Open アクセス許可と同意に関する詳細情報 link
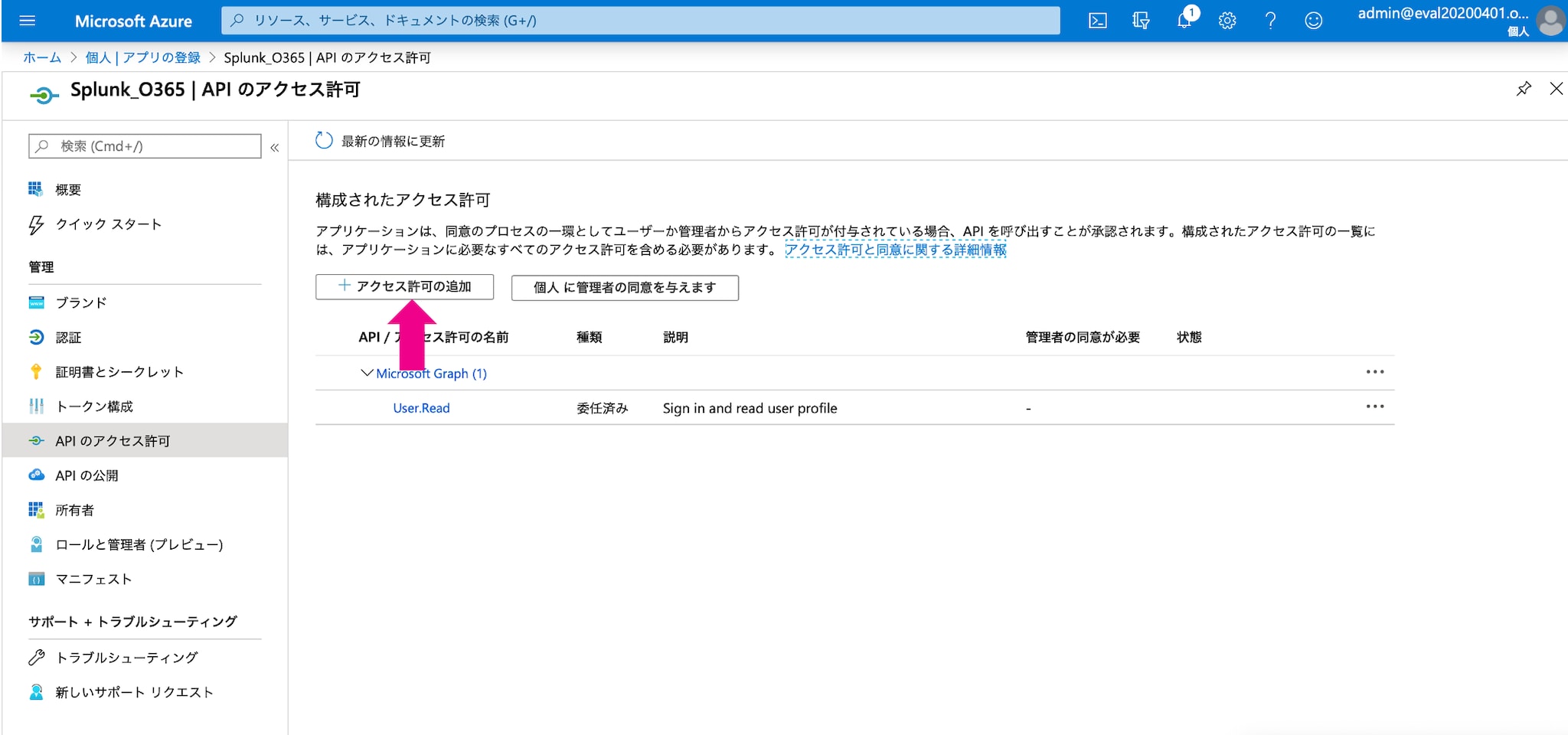This screenshot has height=735, width=1568. point(896,250)
